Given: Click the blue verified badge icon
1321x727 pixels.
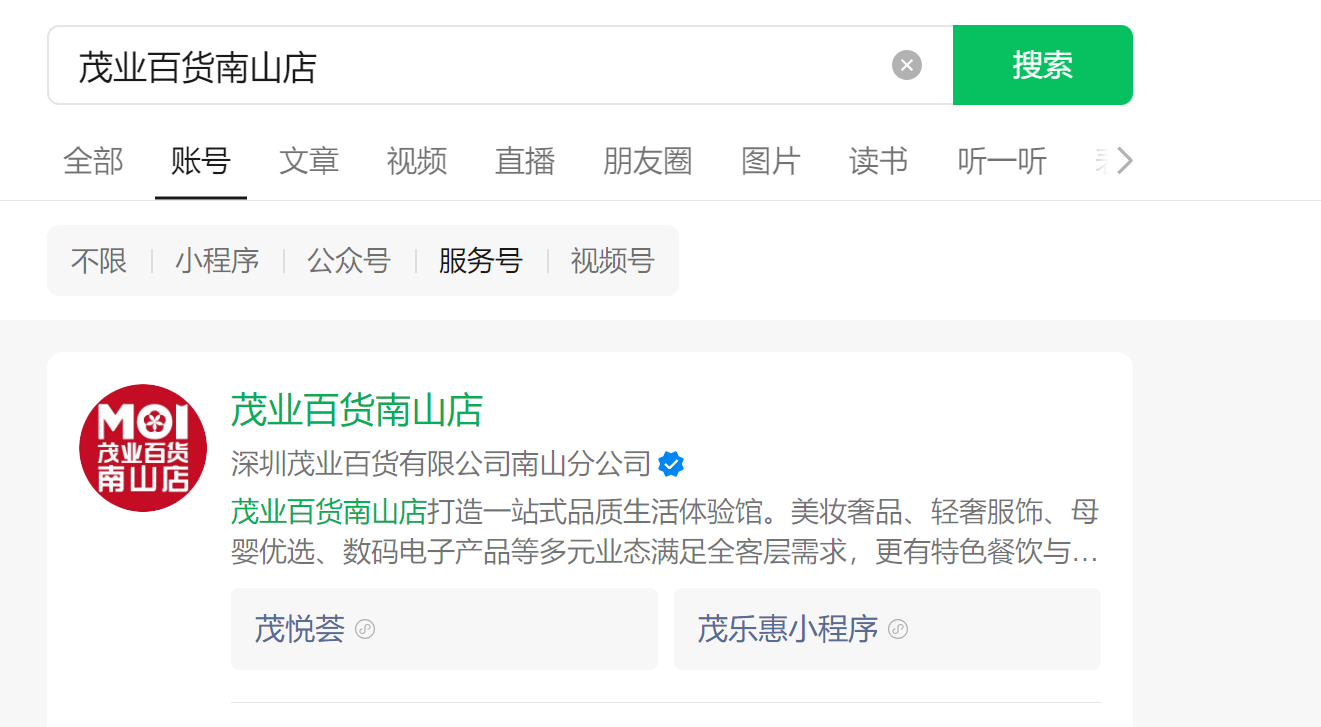Looking at the screenshot, I should click(x=671, y=464).
